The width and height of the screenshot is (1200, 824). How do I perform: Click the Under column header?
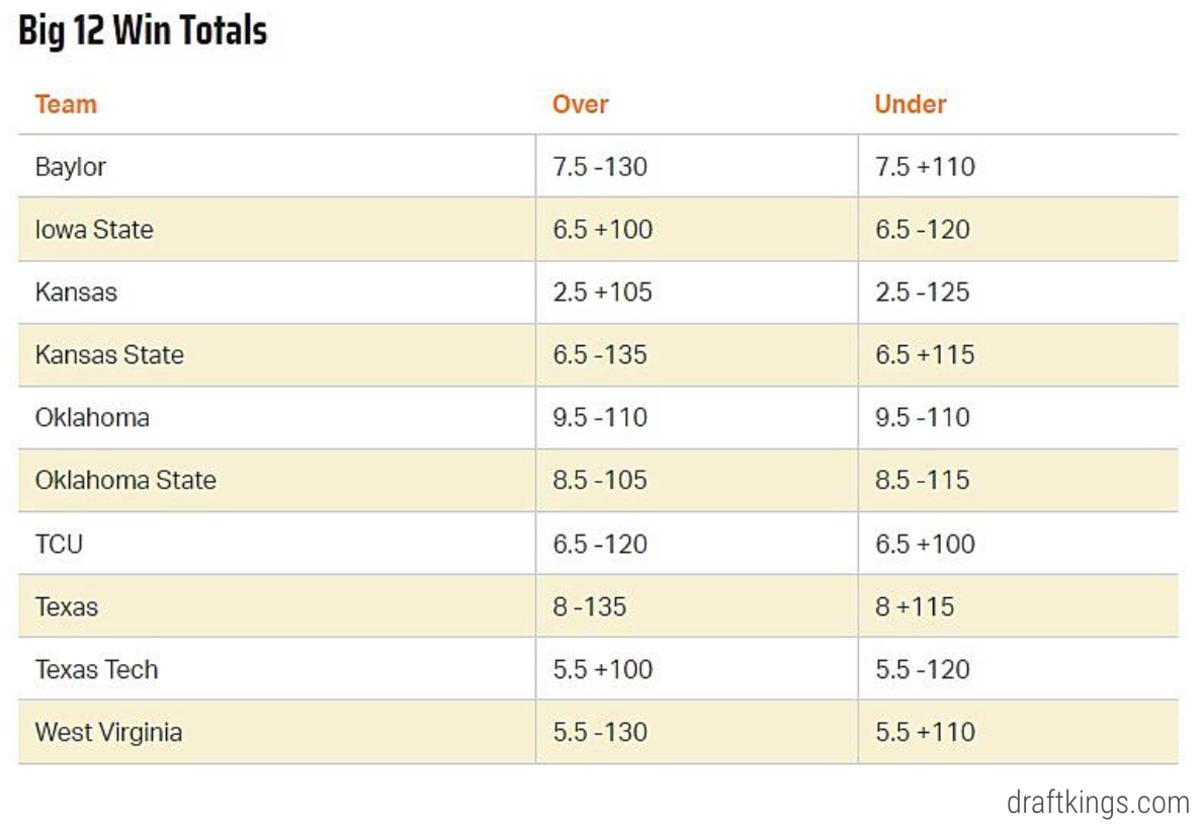pyautogui.click(x=910, y=104)
